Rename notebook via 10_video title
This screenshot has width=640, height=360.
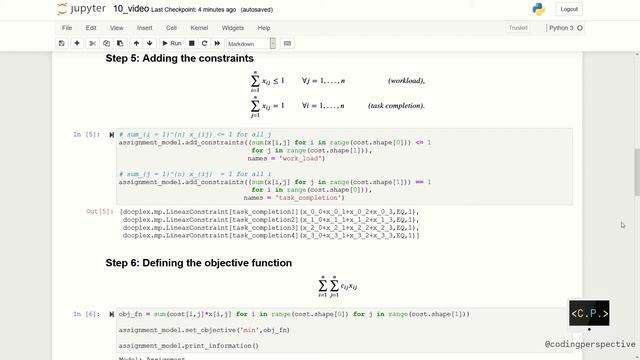coord(131,9)
